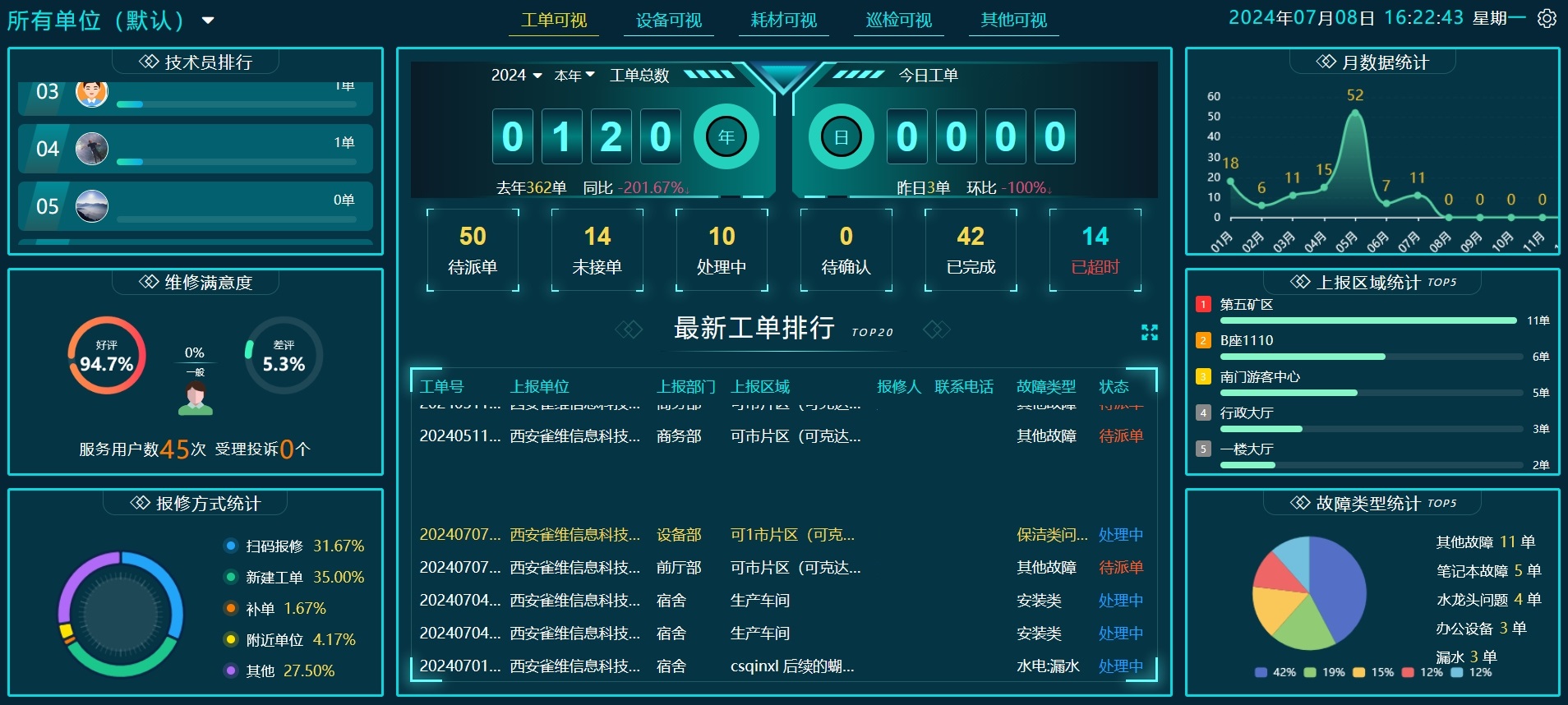Expand the 本年 period dropdown
The width and height of the screenshot is (1568, 705).
point(574,76)
